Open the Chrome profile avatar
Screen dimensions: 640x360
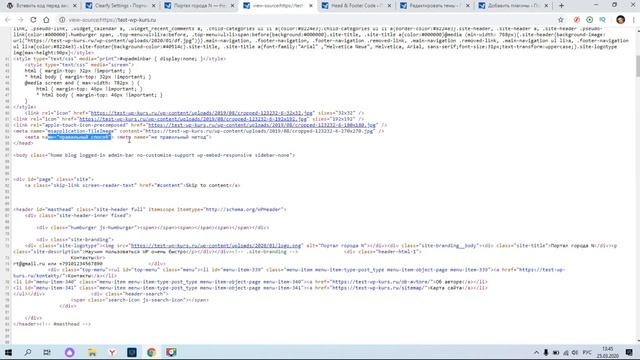click(x=620, y=20)
